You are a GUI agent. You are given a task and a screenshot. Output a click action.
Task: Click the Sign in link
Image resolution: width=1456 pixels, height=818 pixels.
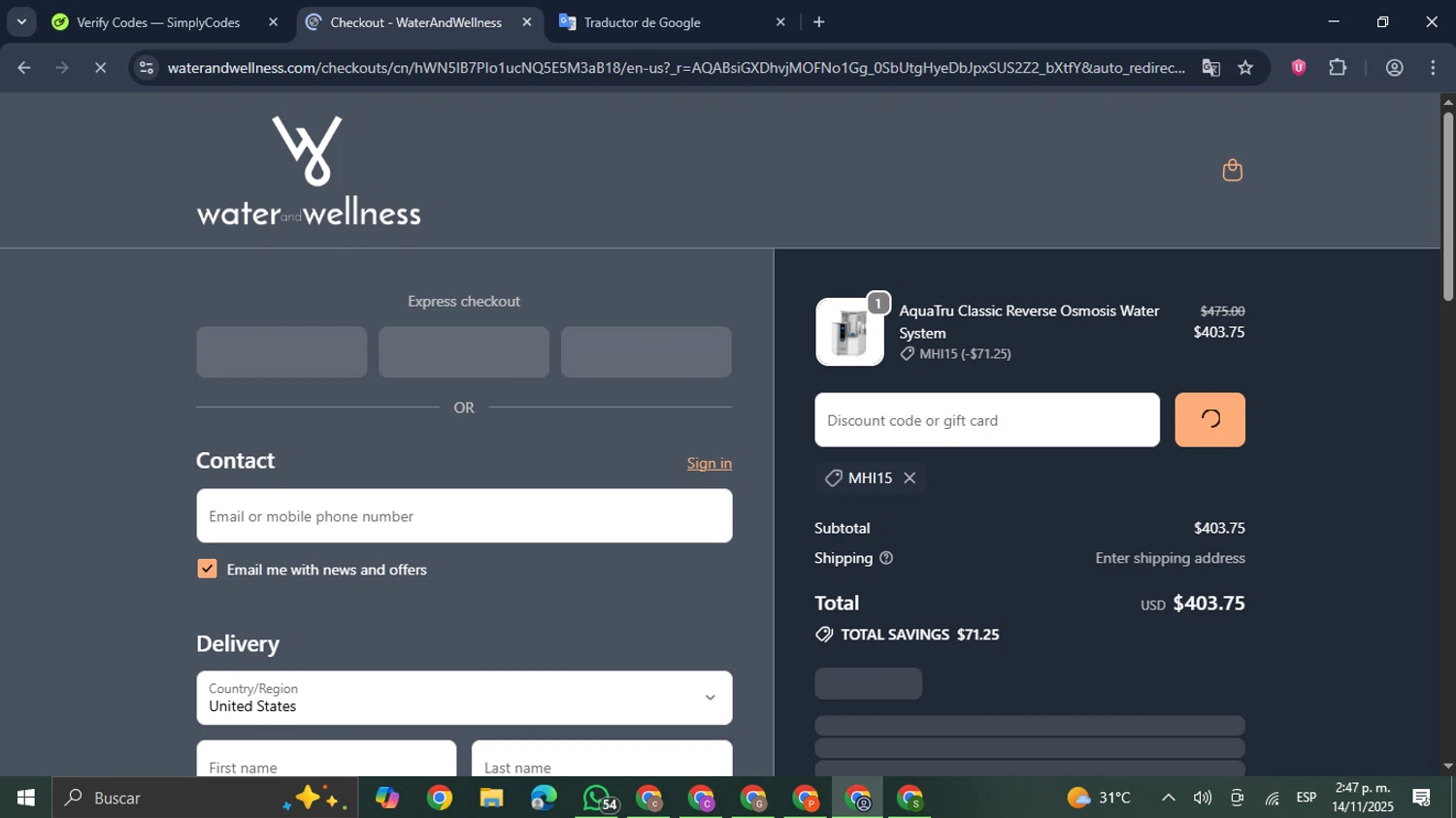point(710,463)
